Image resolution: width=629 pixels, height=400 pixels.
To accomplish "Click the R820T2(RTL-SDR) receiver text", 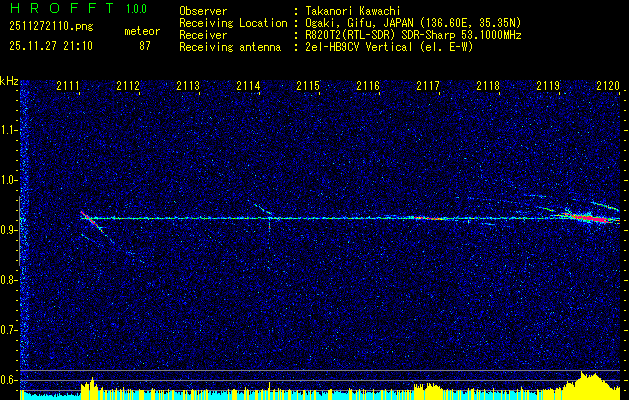I will (x=413, y=35).
